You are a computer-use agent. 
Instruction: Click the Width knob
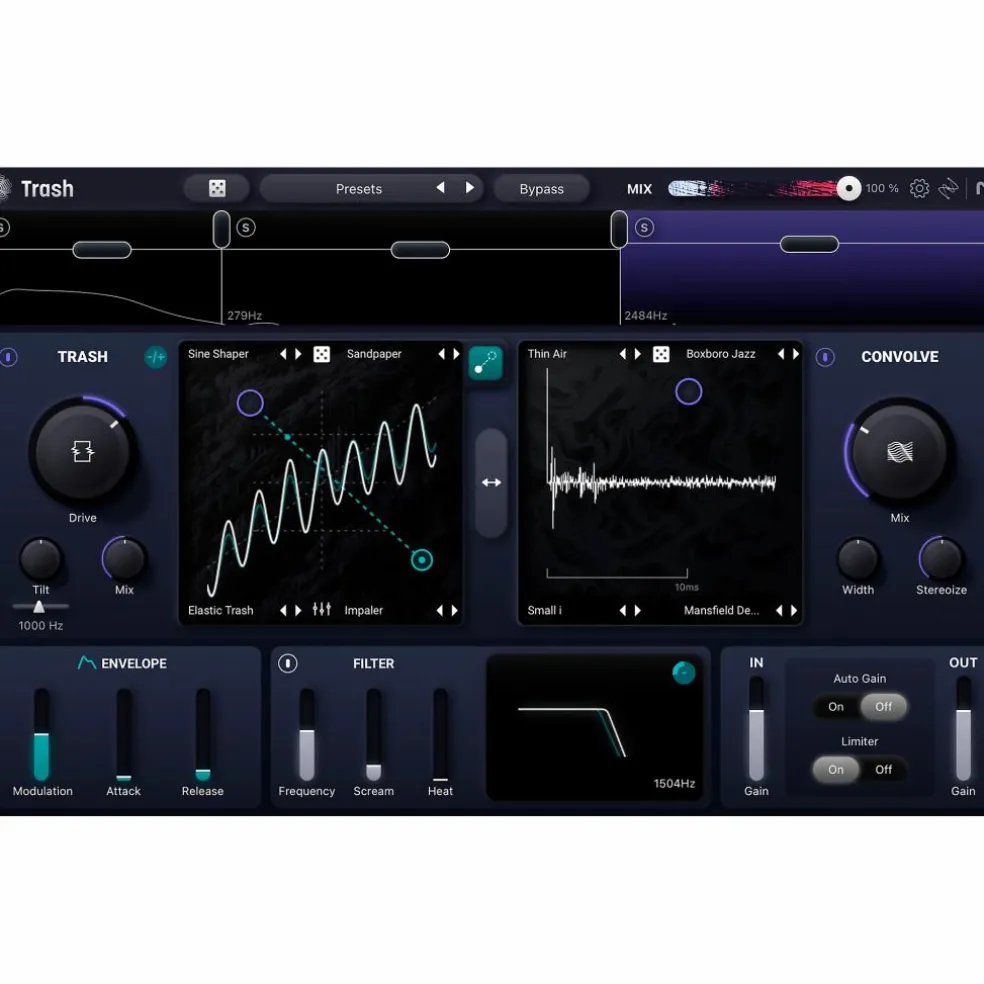857,559
